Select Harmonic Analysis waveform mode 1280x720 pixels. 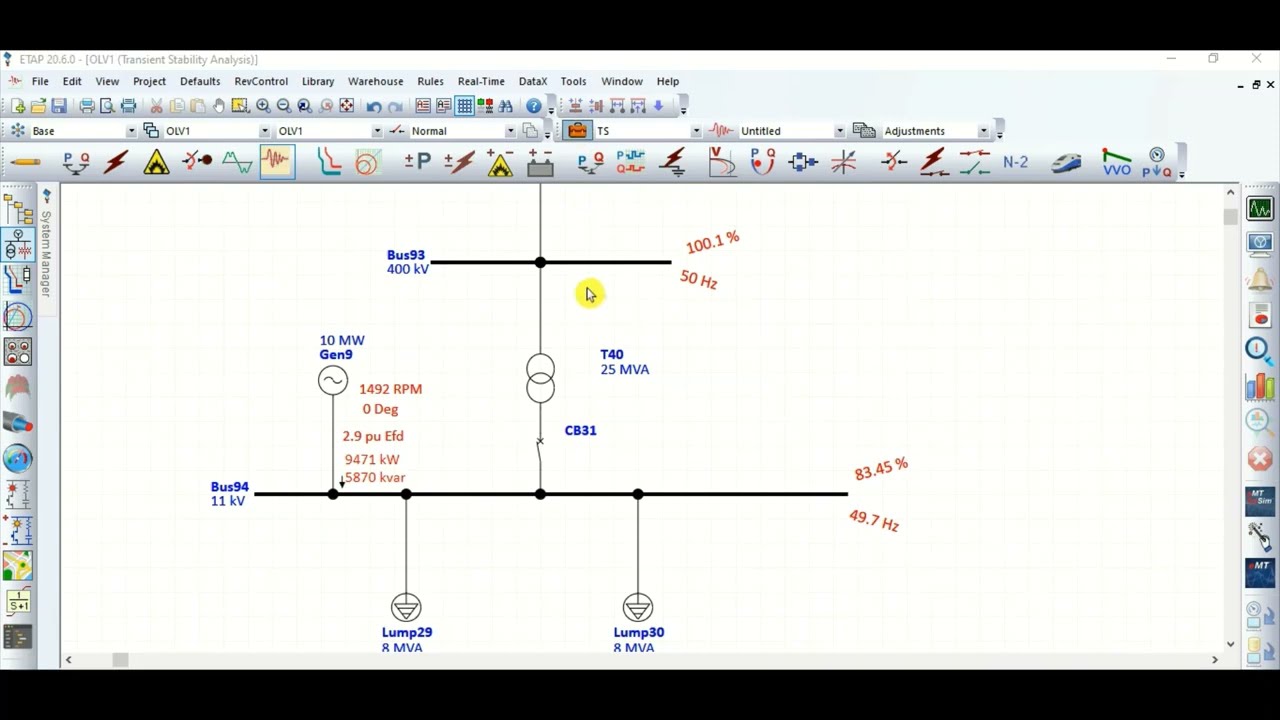pyautogui.click(x=237, y=162)
